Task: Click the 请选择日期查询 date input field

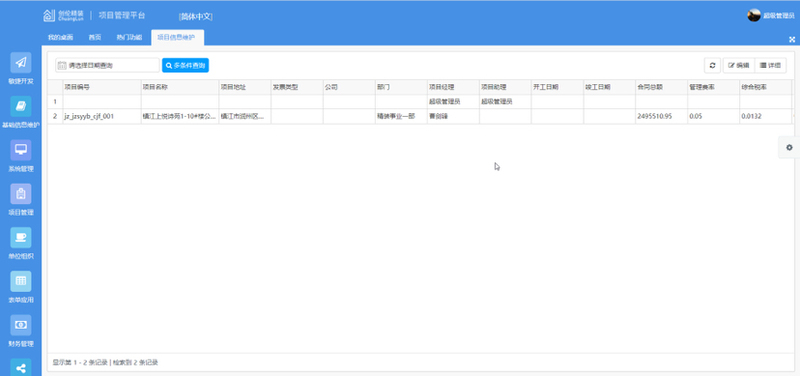Action: [x=108, y=65]
